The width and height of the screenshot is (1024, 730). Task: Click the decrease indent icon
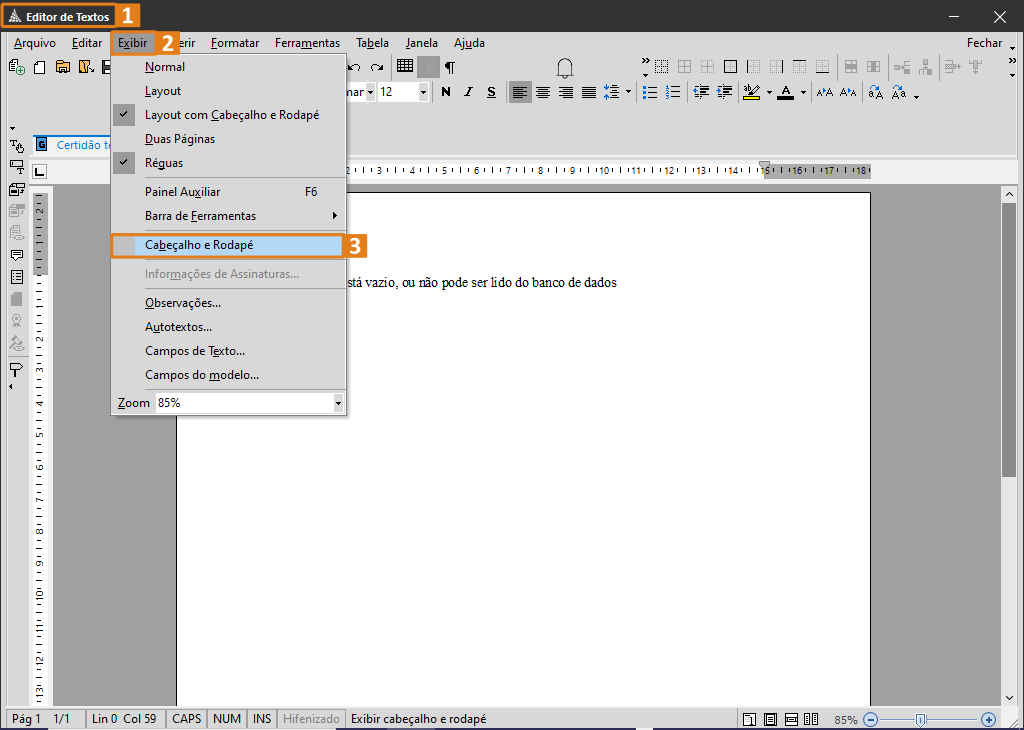(701, 92)
